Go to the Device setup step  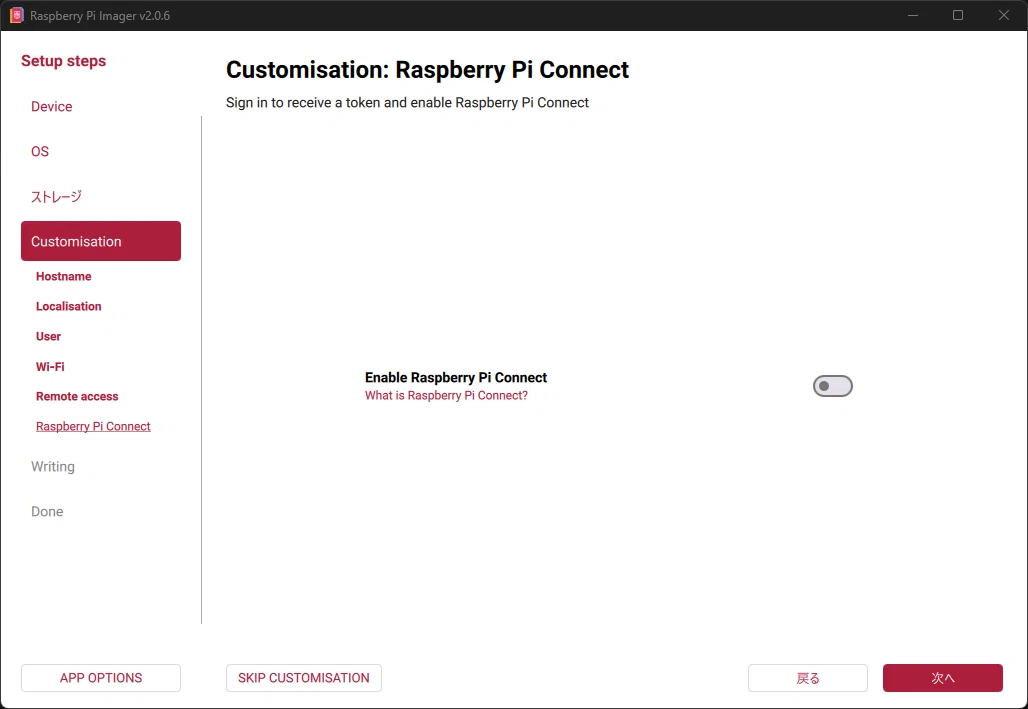tap(52, 106)
